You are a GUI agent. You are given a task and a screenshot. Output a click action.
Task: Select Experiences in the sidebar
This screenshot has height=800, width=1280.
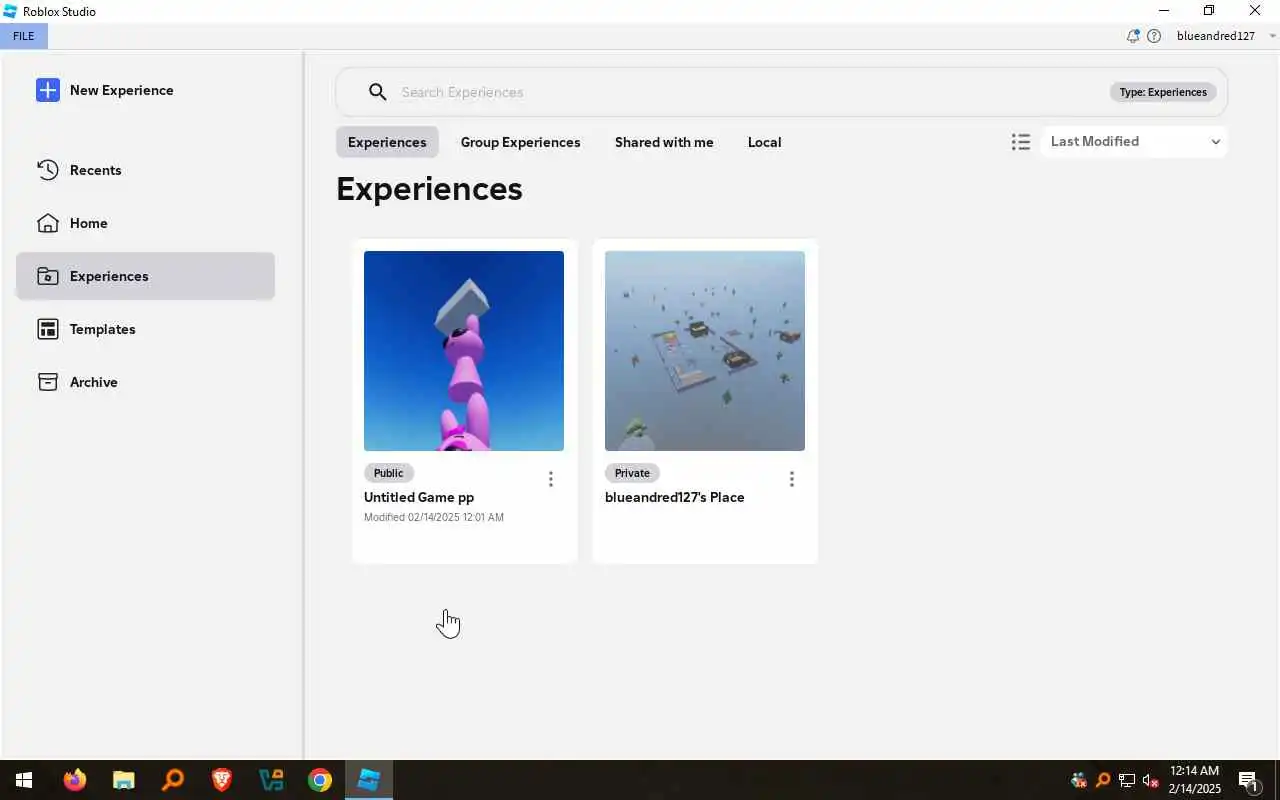[145, 276]
